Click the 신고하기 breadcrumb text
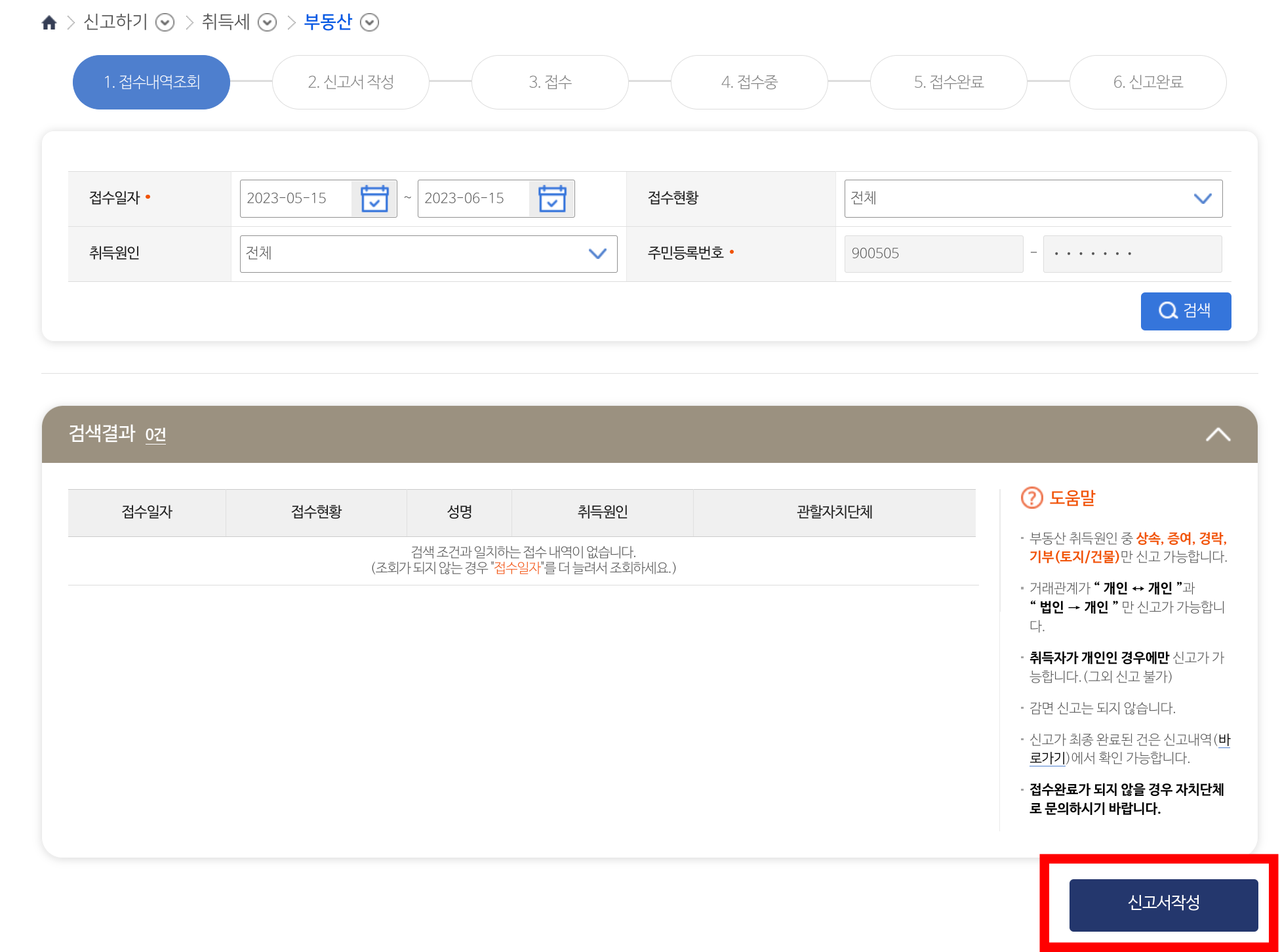Screen dimensions: 1280x952 coord(115,22)
